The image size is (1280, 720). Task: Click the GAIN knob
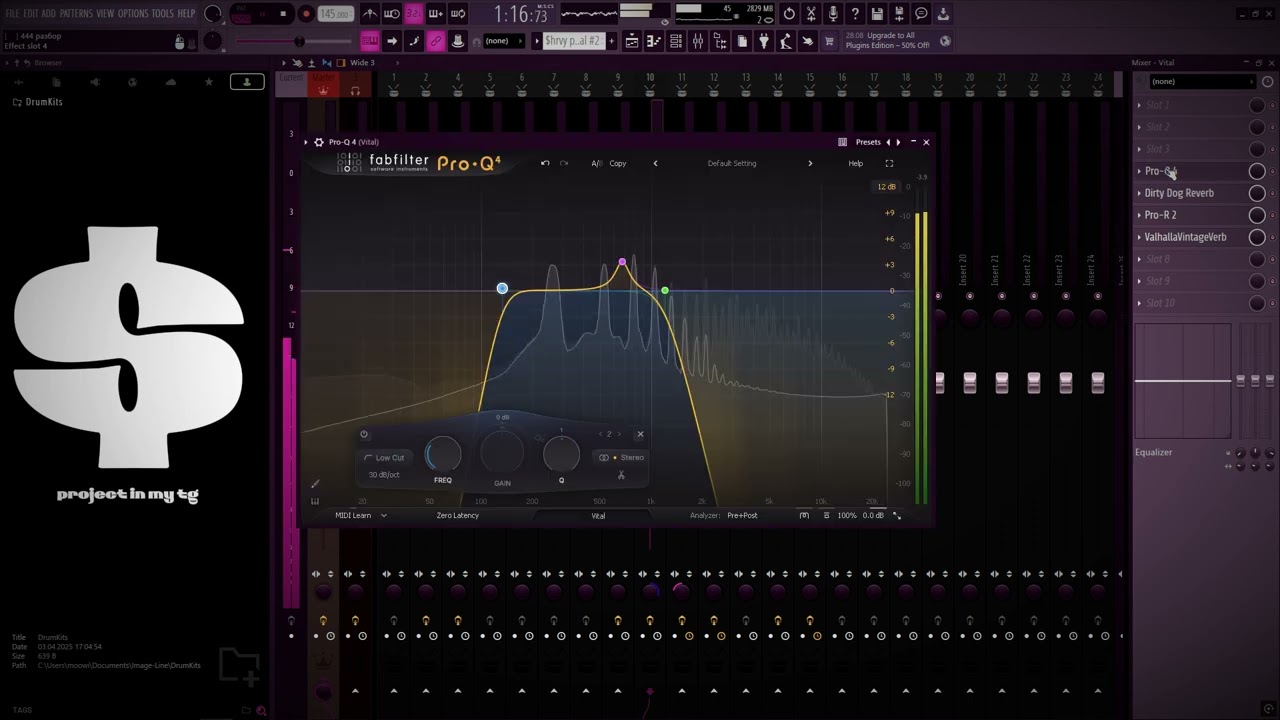[x=502, y=454]
